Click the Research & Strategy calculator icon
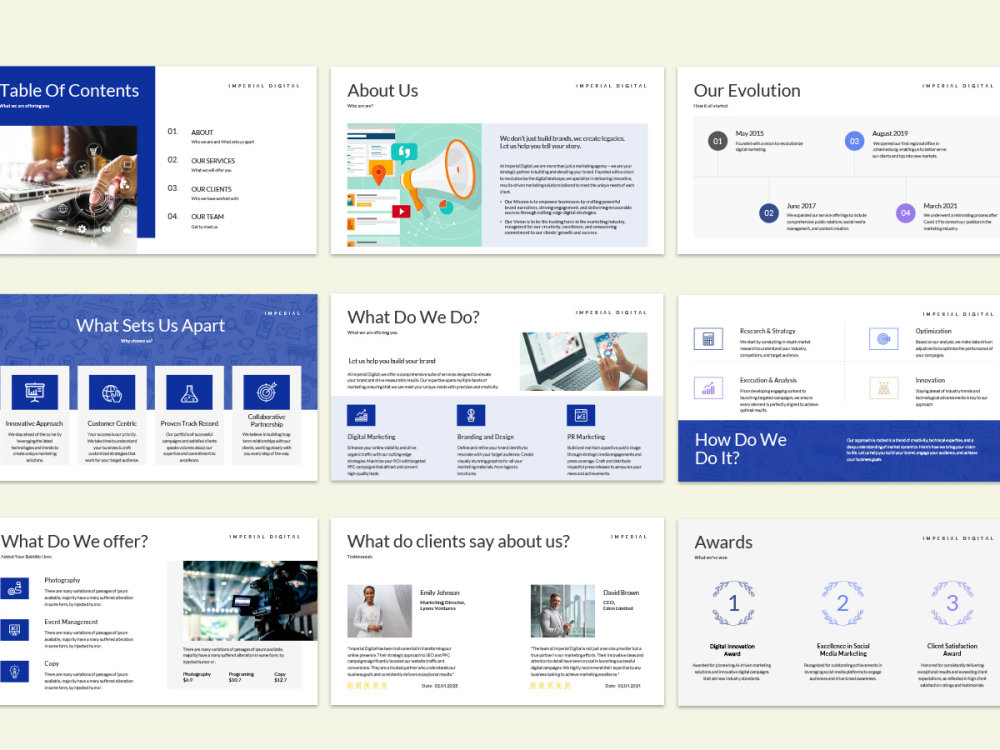 [x=708, y=339]
